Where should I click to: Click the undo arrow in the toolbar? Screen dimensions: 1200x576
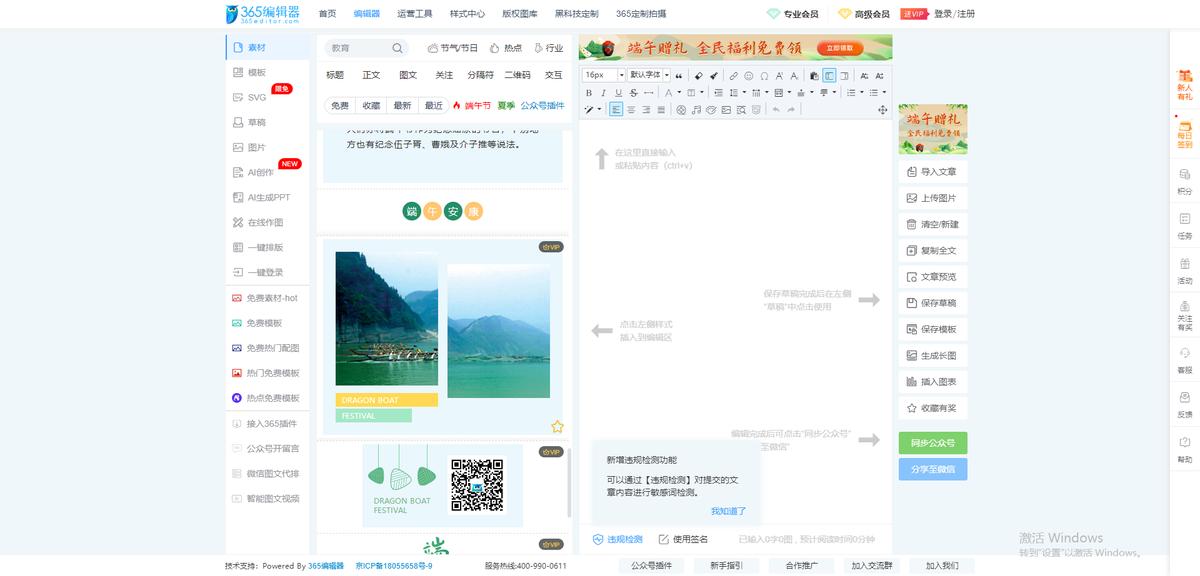tap(775, 110)
